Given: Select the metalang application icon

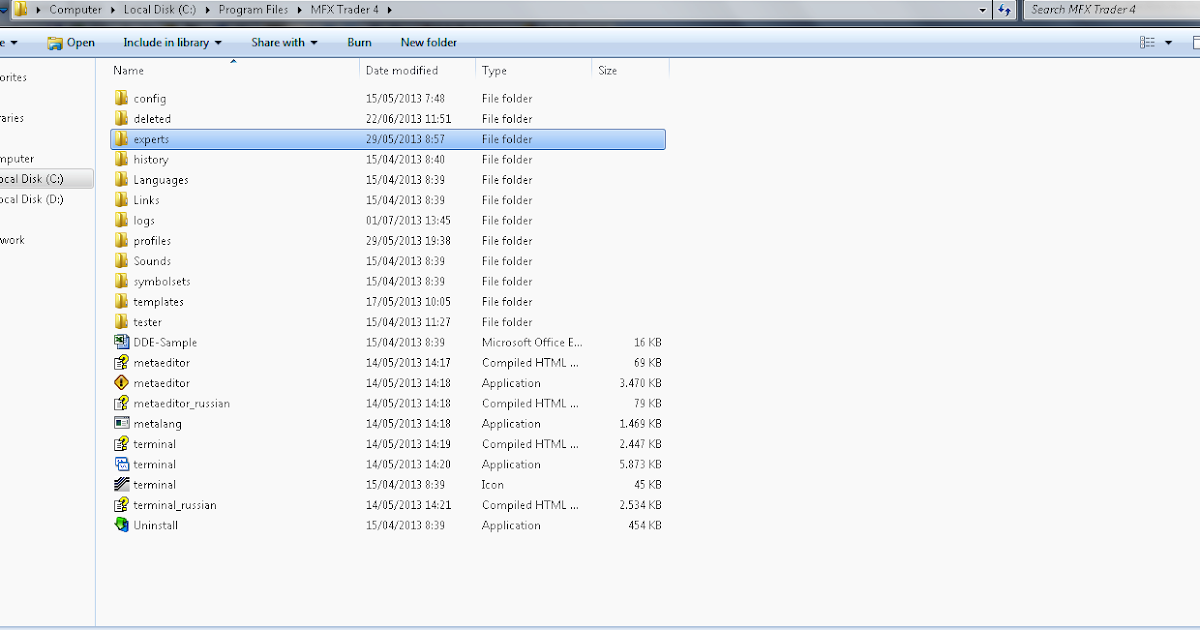Looking at the screenshot, I should point(121,423).
